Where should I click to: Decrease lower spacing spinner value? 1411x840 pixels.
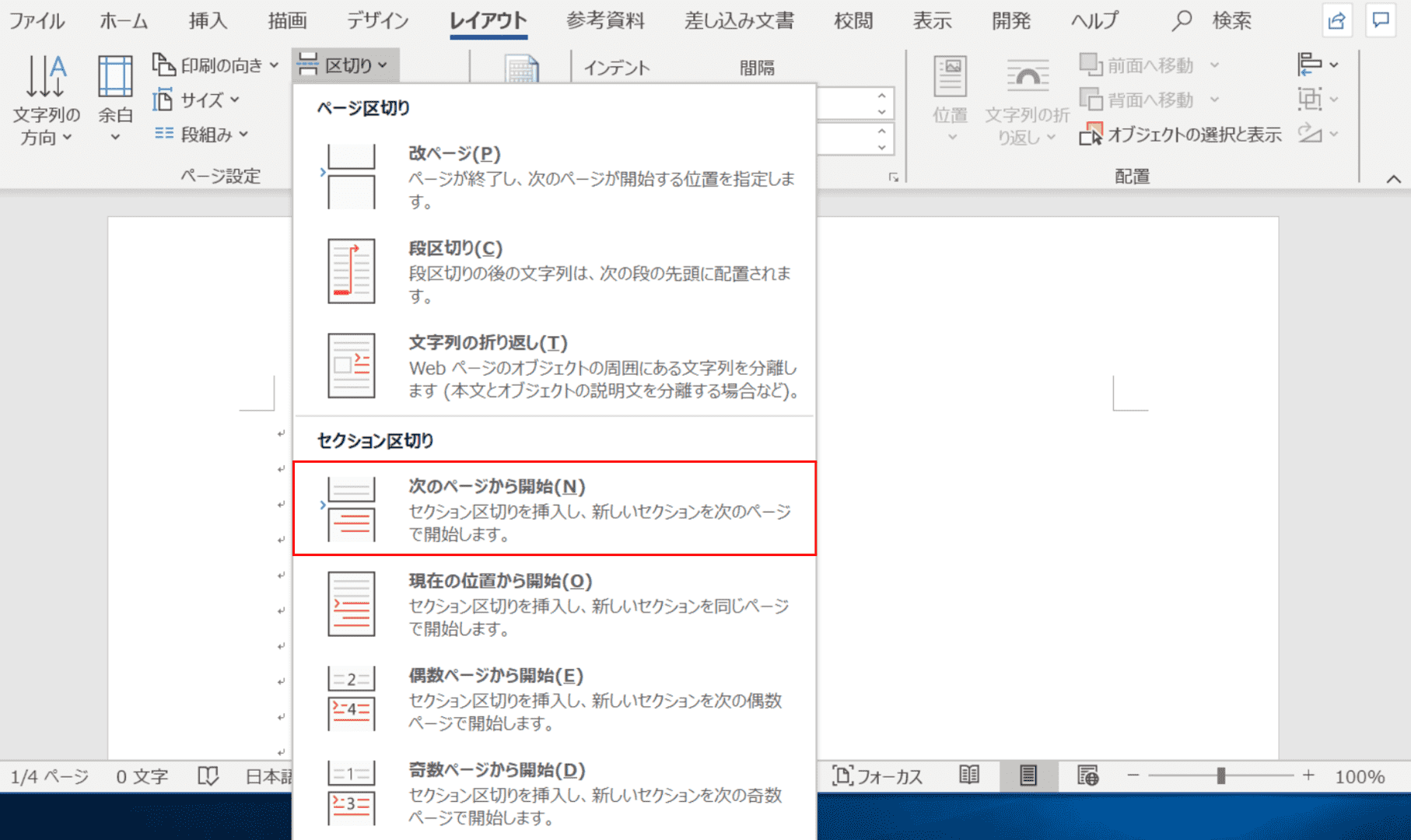pyautogui.click(x=881, y=147)
